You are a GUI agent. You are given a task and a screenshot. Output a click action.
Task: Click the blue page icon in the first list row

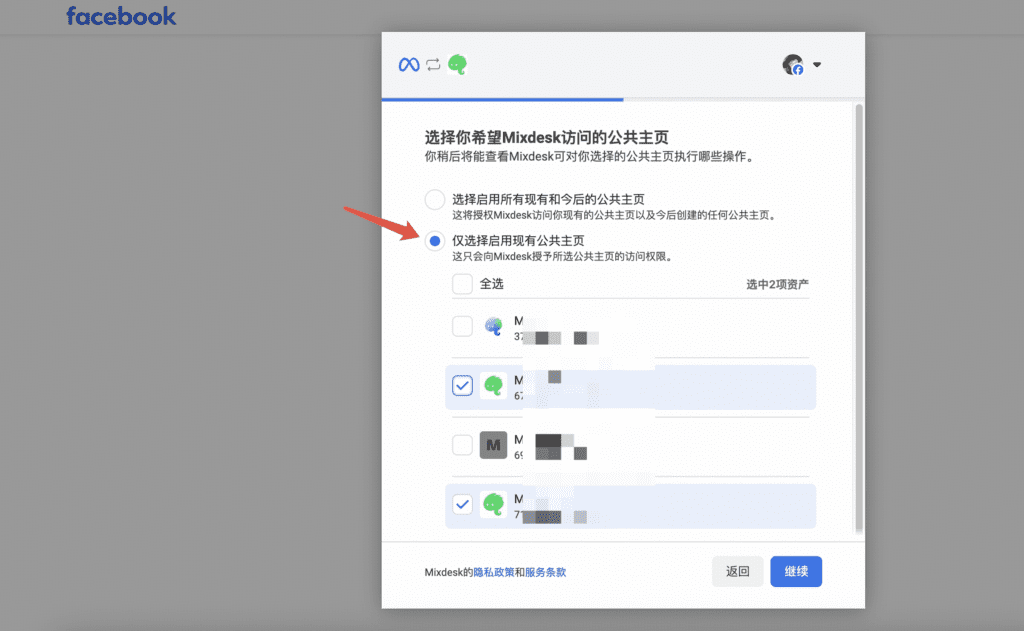tap(493, 326)
